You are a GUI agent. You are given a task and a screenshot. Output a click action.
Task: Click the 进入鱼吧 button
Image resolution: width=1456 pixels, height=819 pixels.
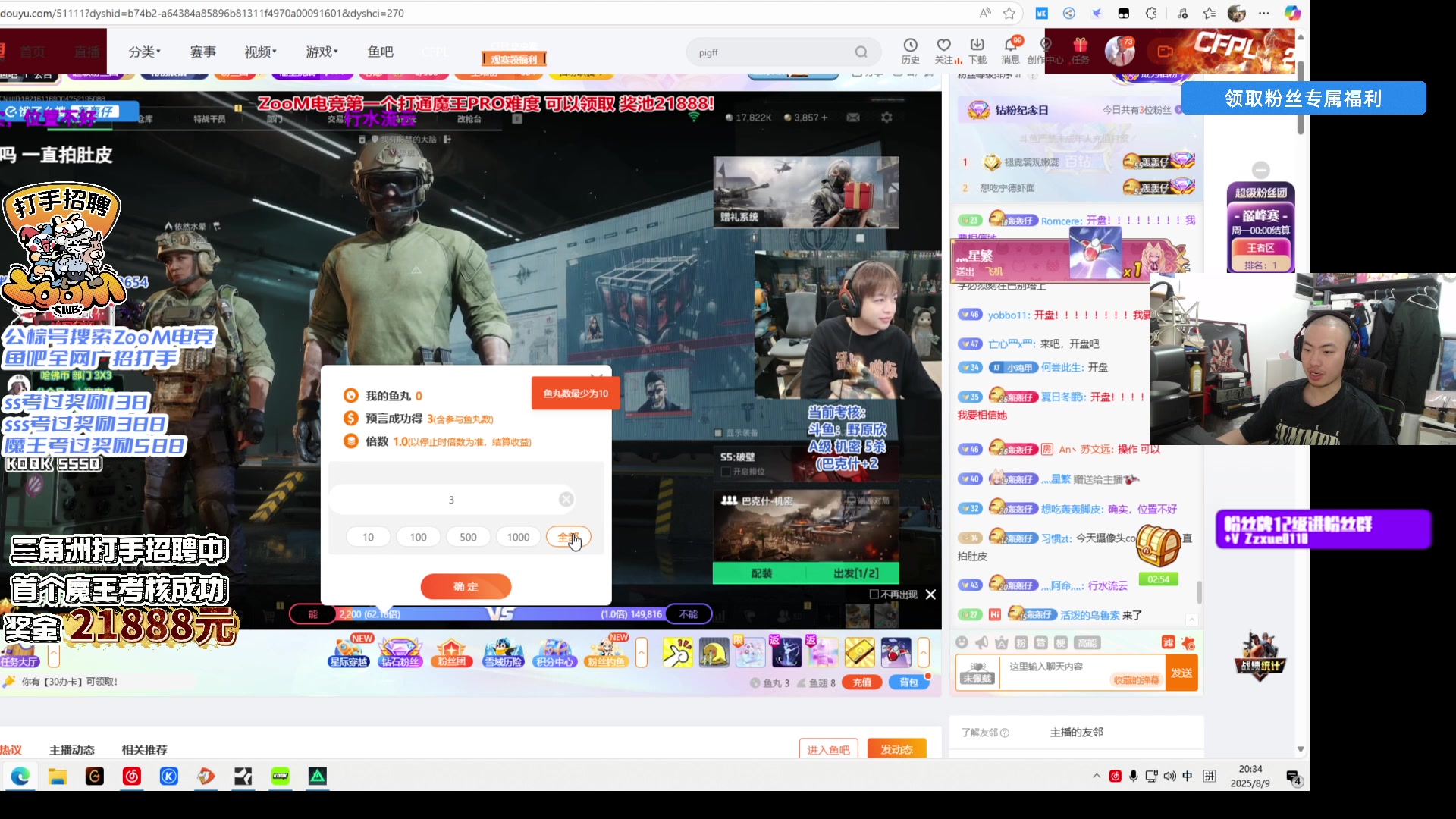tap(828, 749)
